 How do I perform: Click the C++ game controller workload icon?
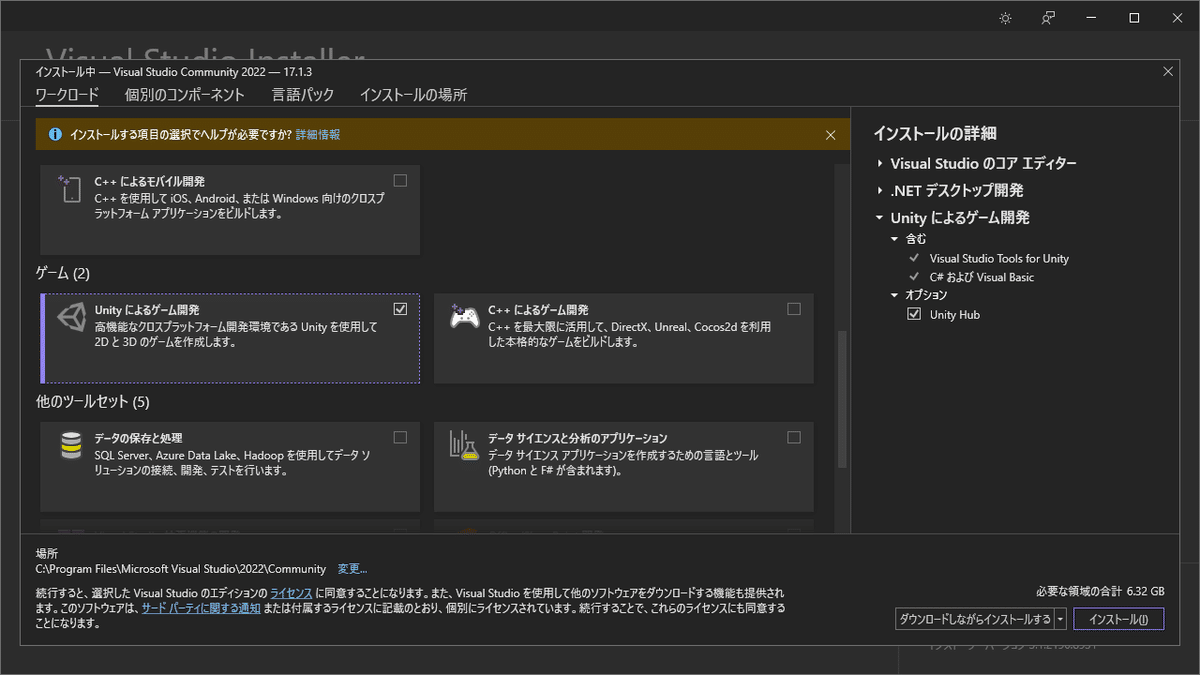tap(464, 315)
